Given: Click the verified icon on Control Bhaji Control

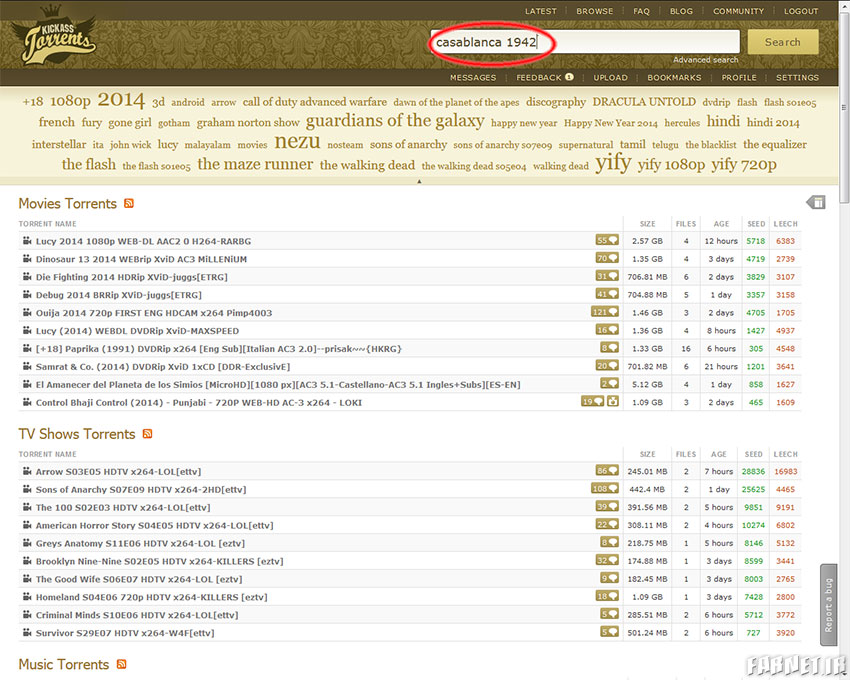Looking at the screenshot, I should [612, 402].
